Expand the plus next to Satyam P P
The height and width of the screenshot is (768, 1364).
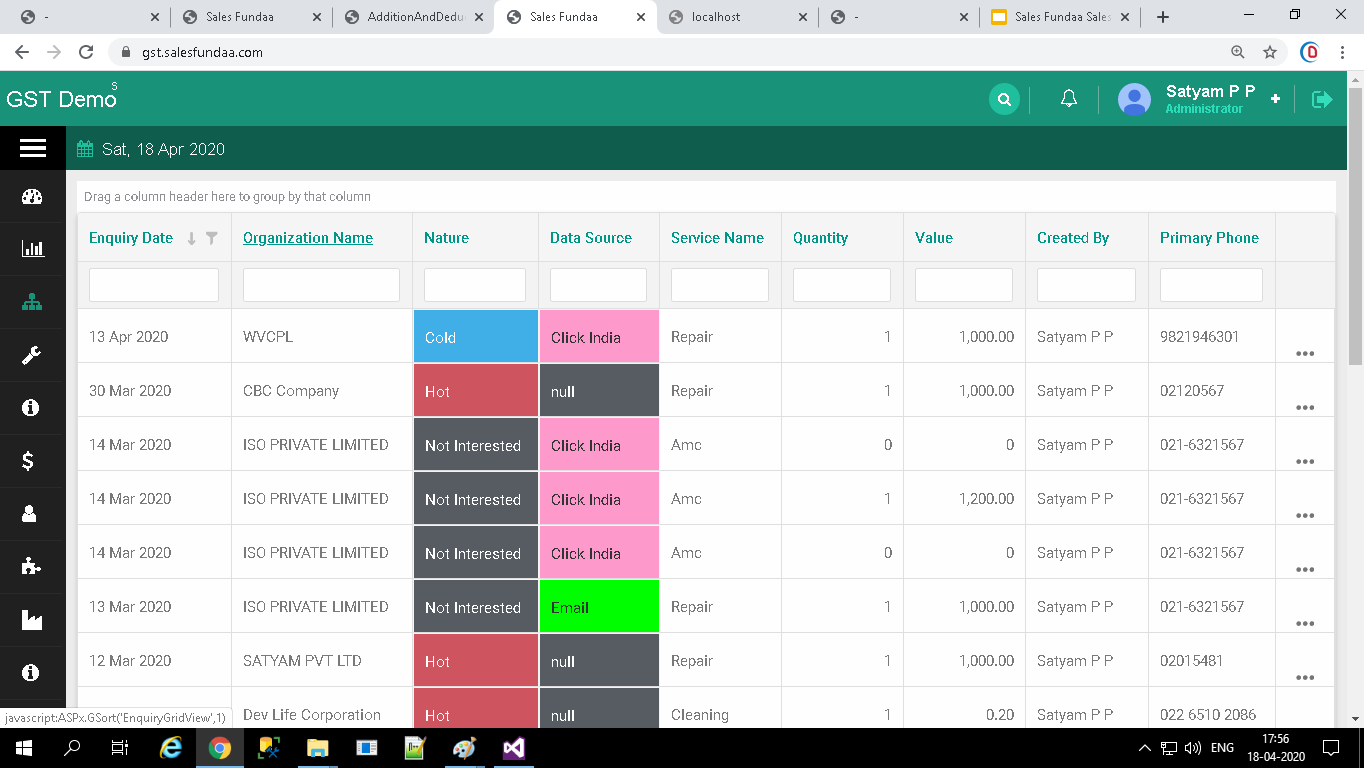pos(1275,99)
